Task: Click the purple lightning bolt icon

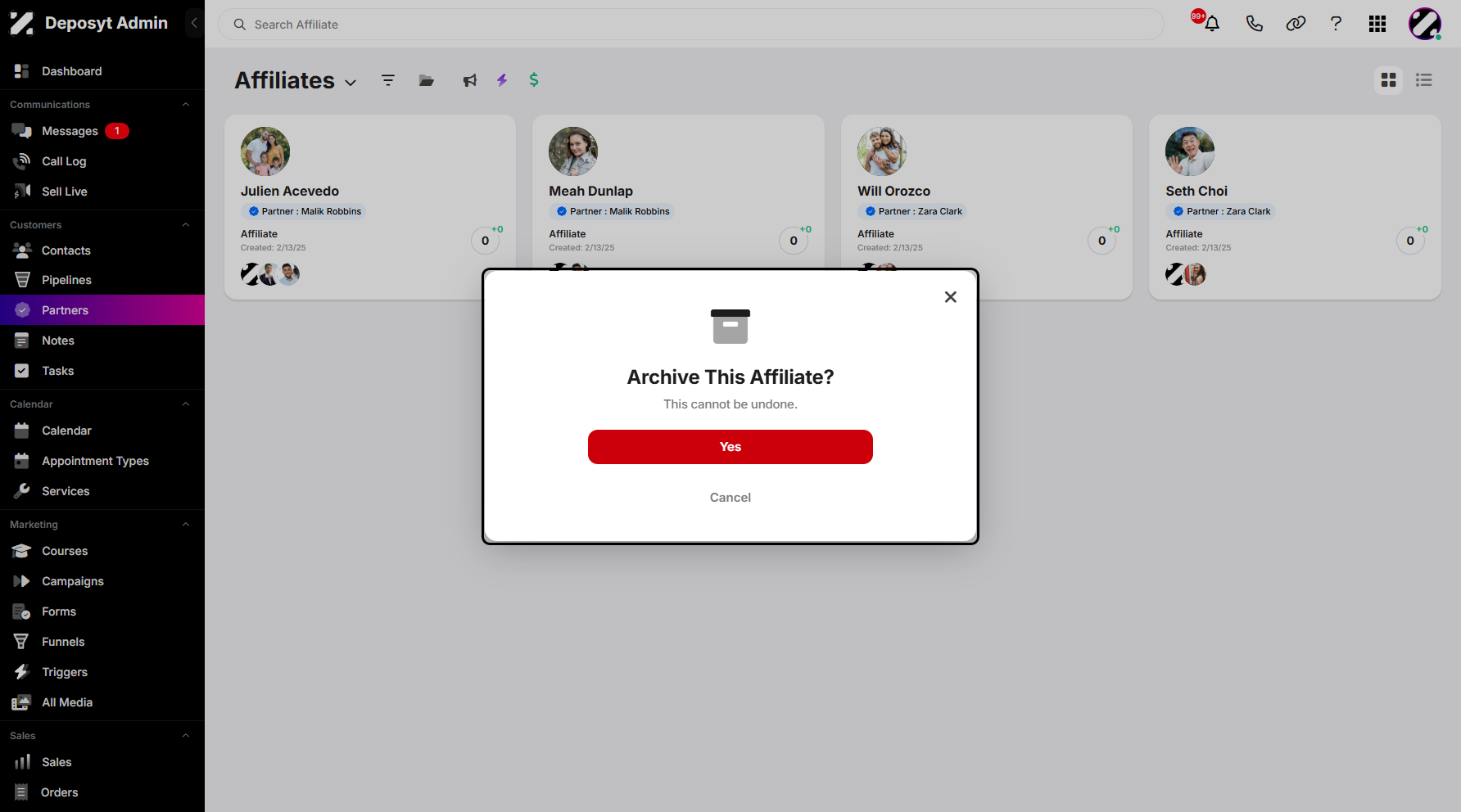Action: pos(502,80)
